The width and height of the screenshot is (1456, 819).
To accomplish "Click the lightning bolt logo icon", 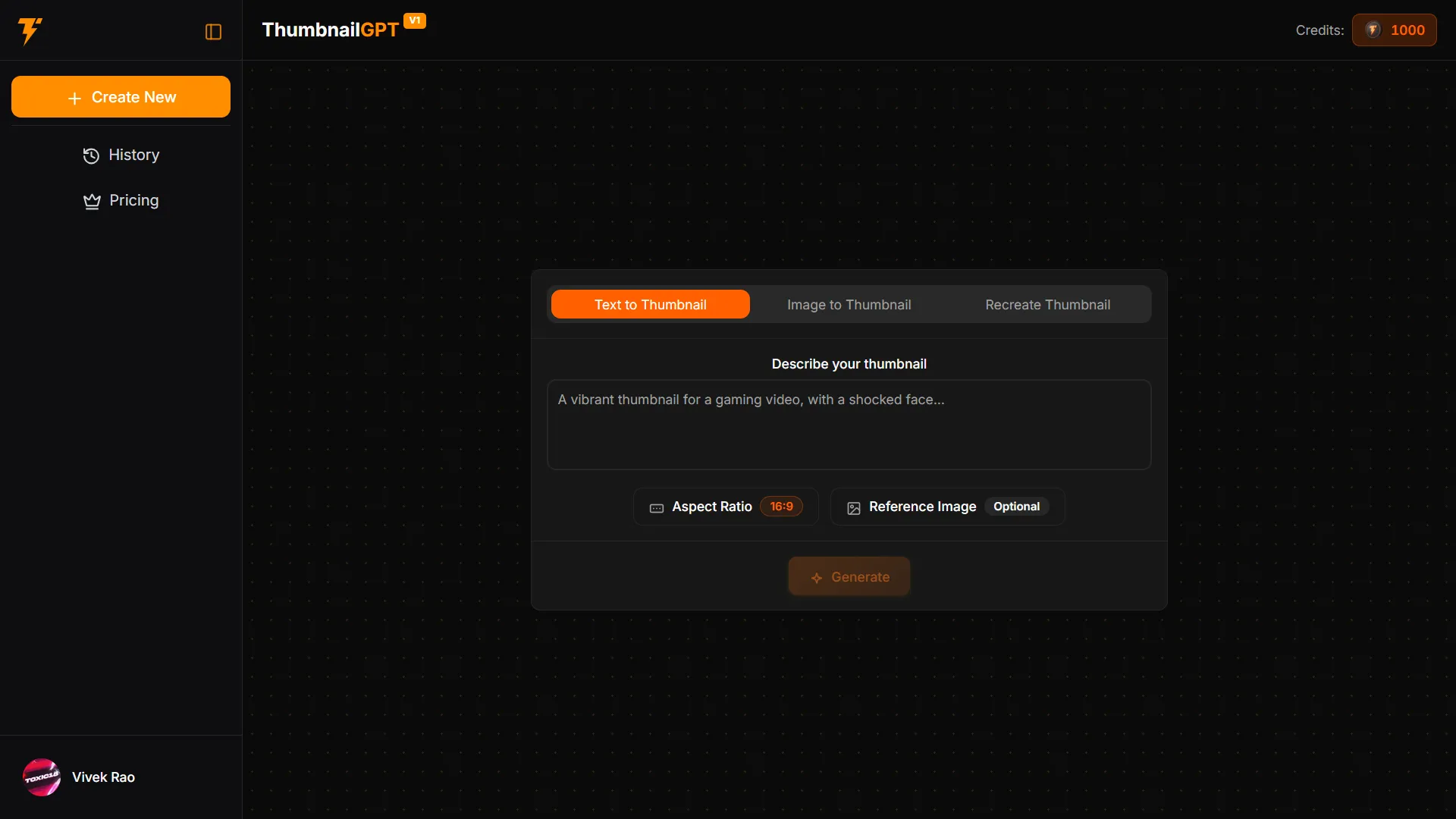I will click(30, 31).
